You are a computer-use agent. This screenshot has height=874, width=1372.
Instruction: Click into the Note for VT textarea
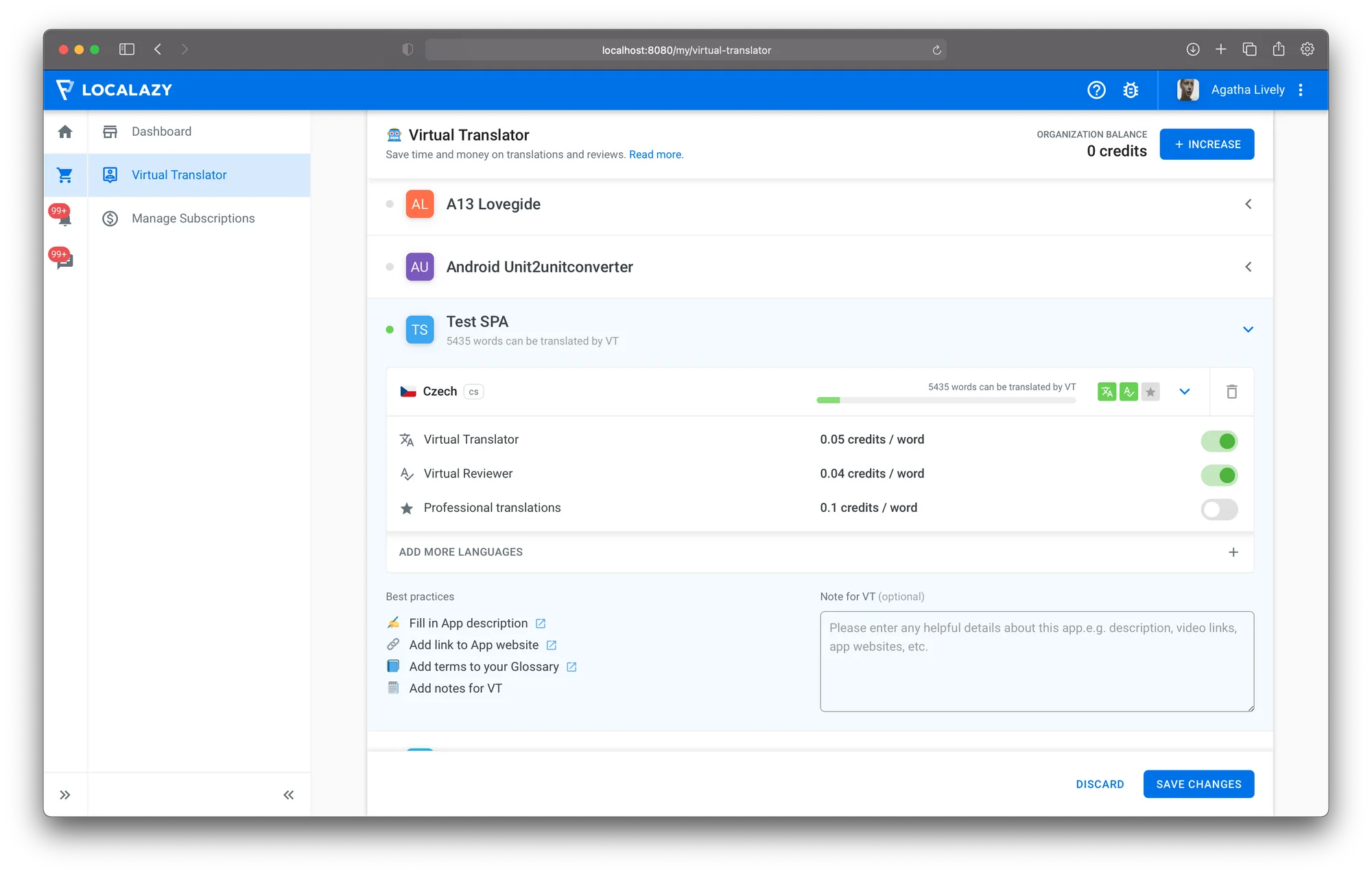[x=1037, y=661]
